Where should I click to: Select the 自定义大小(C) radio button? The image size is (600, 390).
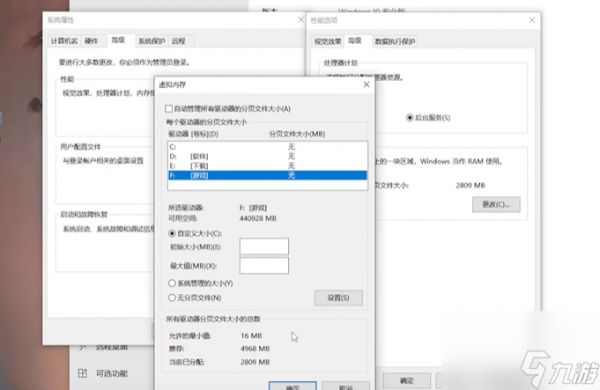(172, 233)
